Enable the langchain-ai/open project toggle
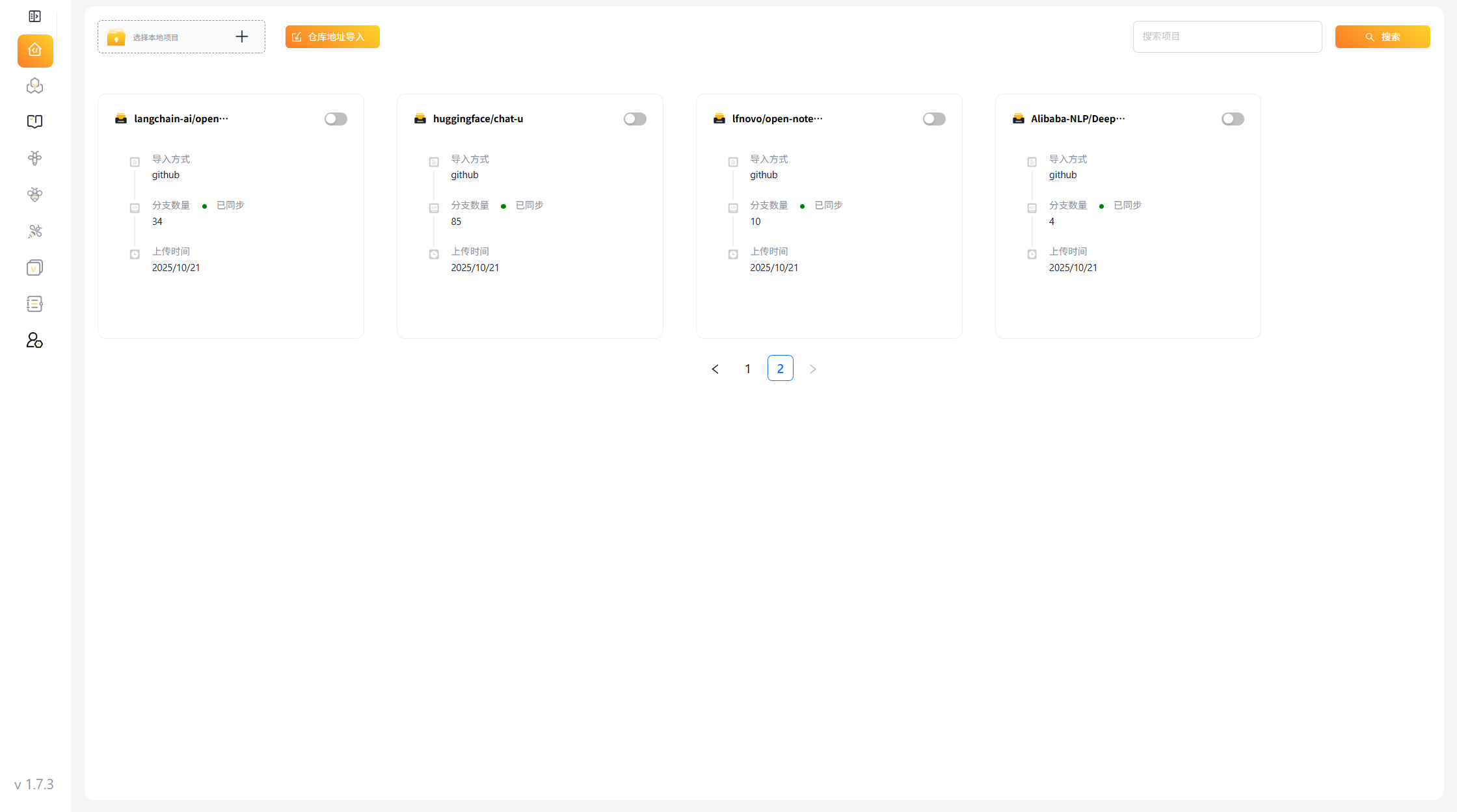This screenshot has height=812, width=1457. [336, 119]
